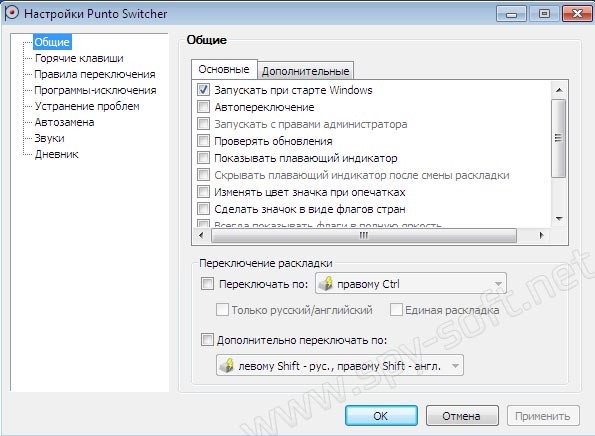Open Автозамена section
Viewport: 595px width, 436px height.
tap(65, 122)
